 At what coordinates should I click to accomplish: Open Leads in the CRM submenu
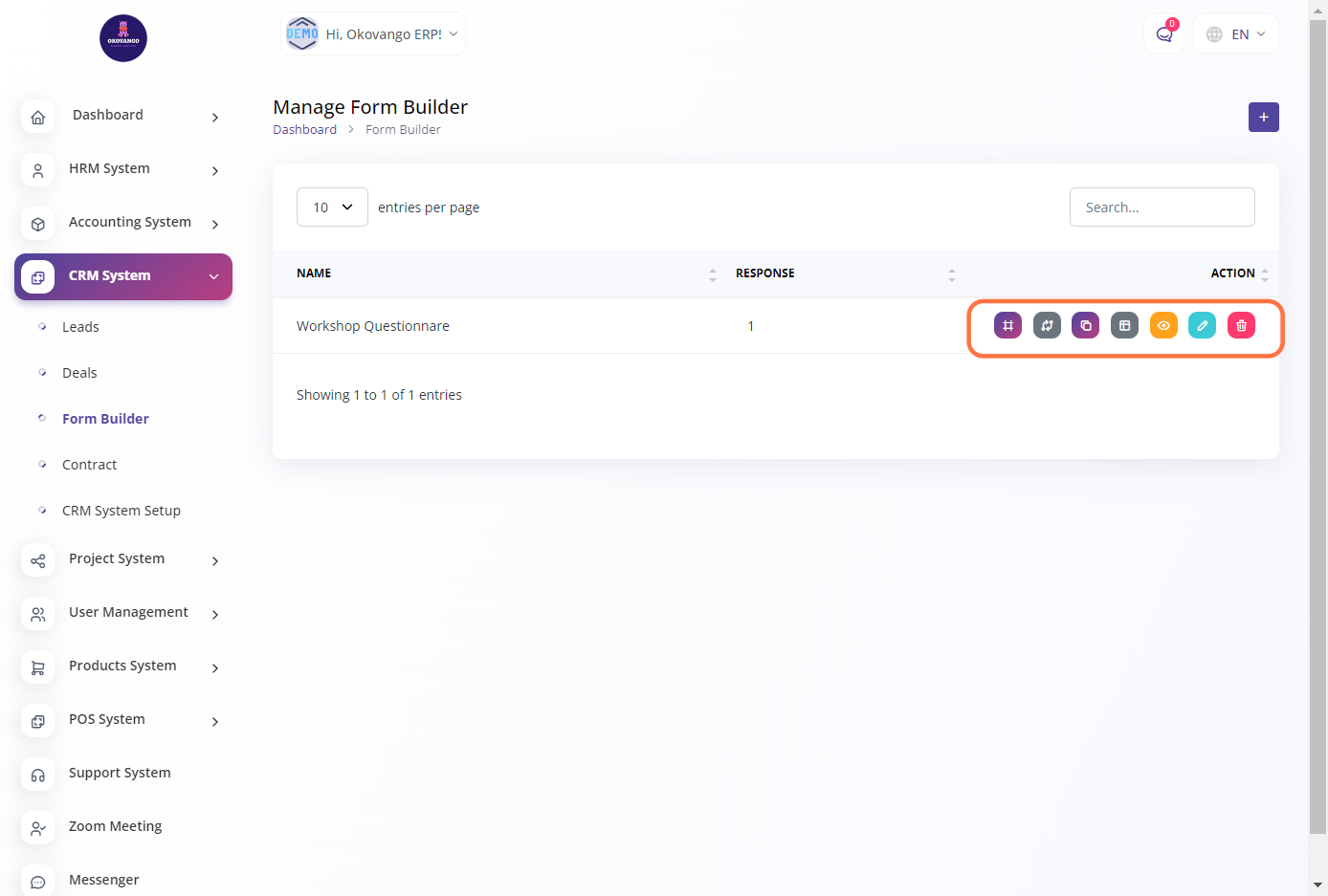(80, 327)
